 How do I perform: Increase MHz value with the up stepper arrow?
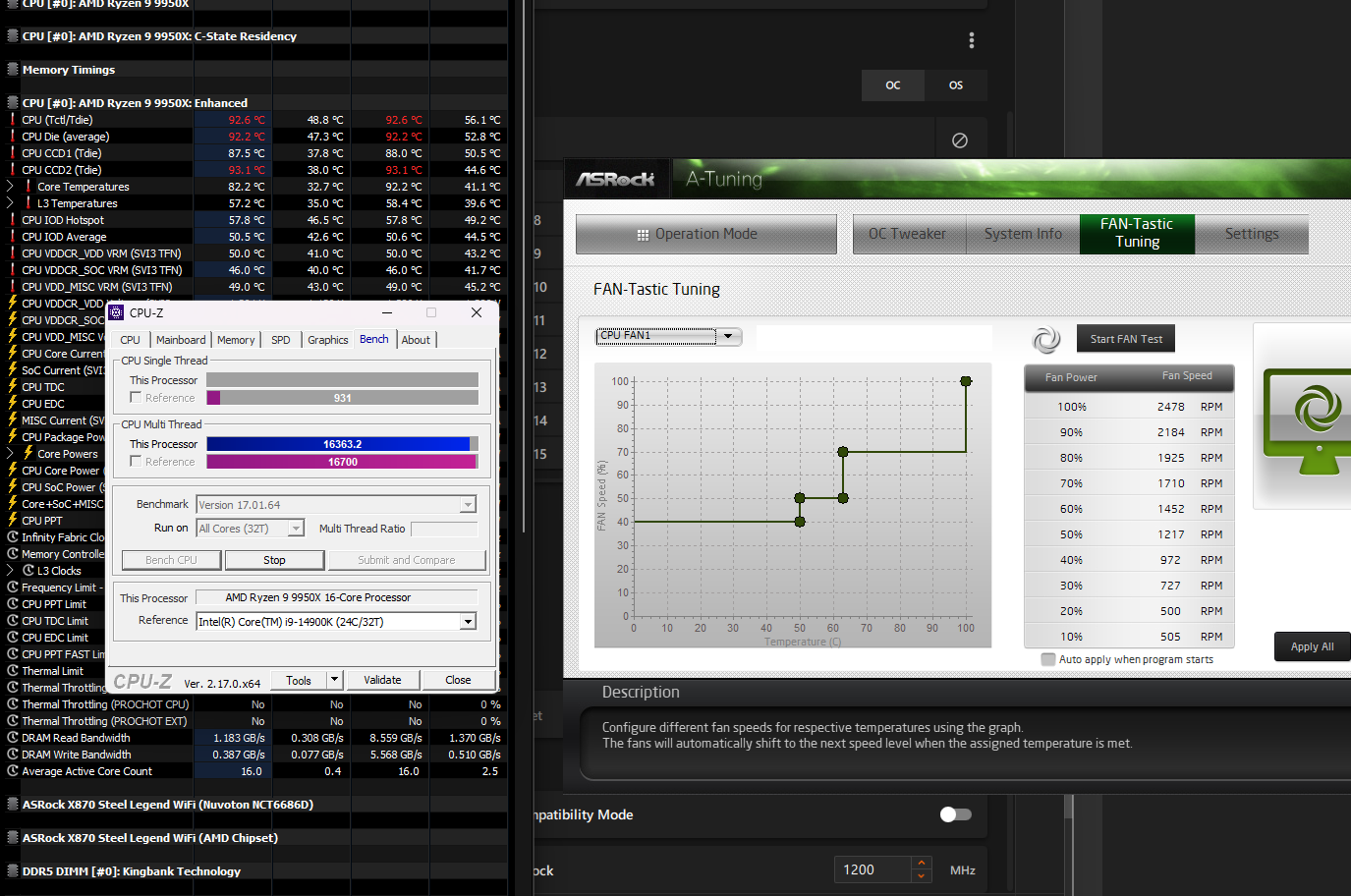pos(922,864)
